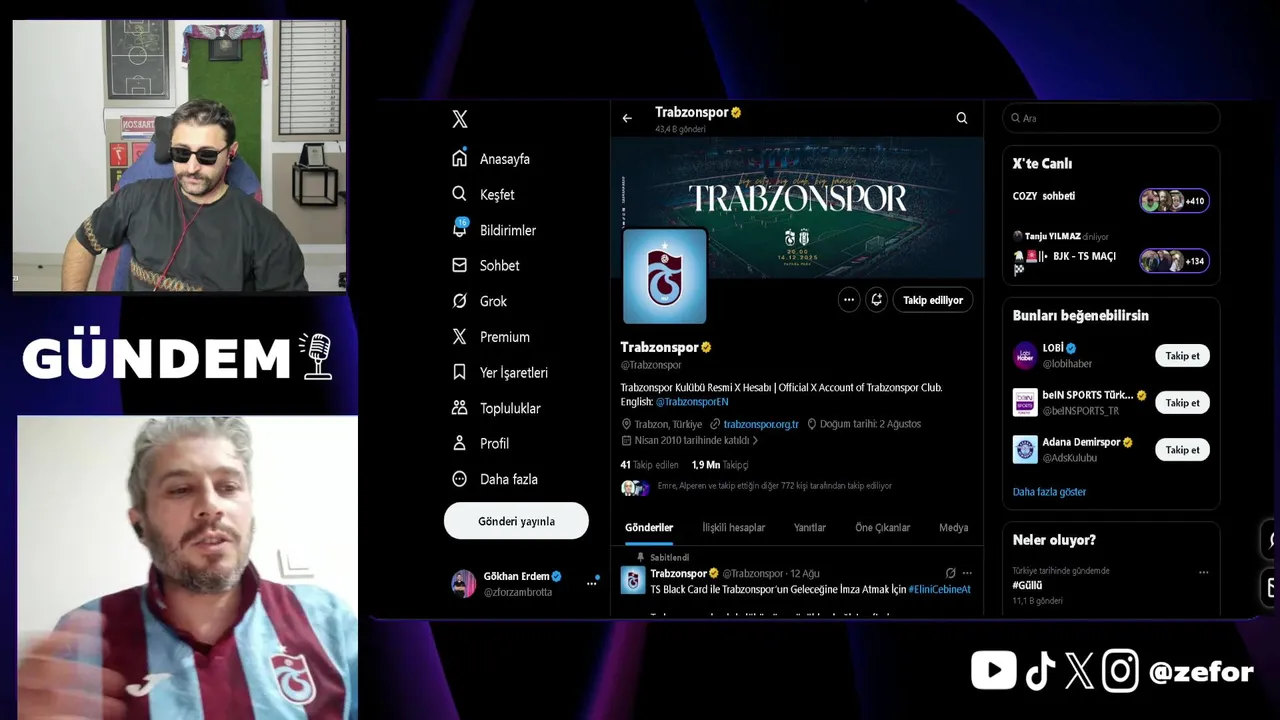Image resolution: width=1280 pixels, height=720 pixels.
Task: Click 41 Takip edilen count
Action: pos(649,465)
